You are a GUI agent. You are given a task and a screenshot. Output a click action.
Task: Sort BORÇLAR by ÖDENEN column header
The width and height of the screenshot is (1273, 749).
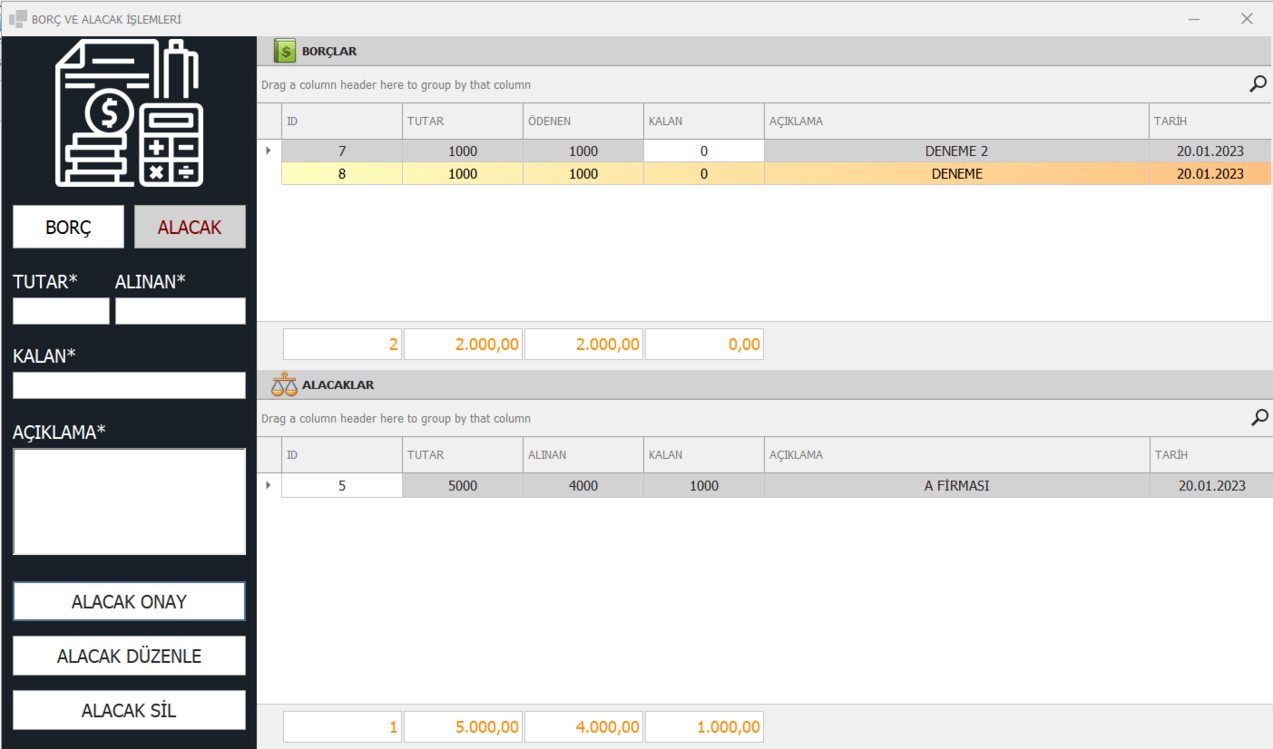[583, 121]
